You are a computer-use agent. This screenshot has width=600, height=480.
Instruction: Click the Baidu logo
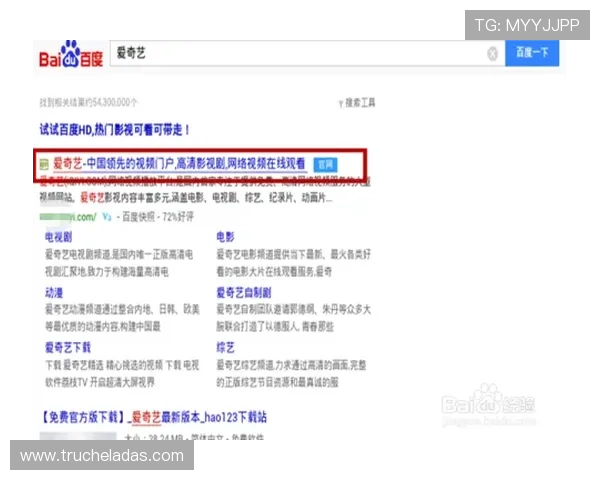pyautogui.click(x=71, y=54)
